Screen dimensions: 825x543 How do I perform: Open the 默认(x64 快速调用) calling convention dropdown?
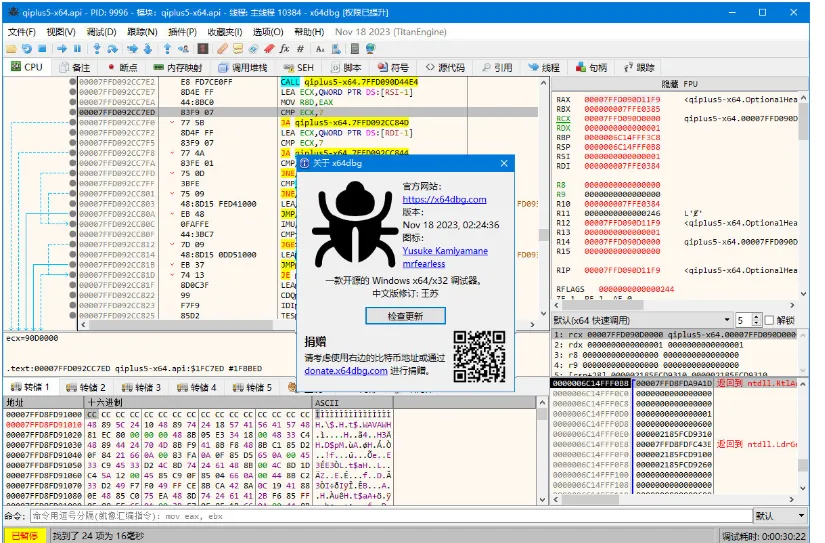click(x=642, y=320)
